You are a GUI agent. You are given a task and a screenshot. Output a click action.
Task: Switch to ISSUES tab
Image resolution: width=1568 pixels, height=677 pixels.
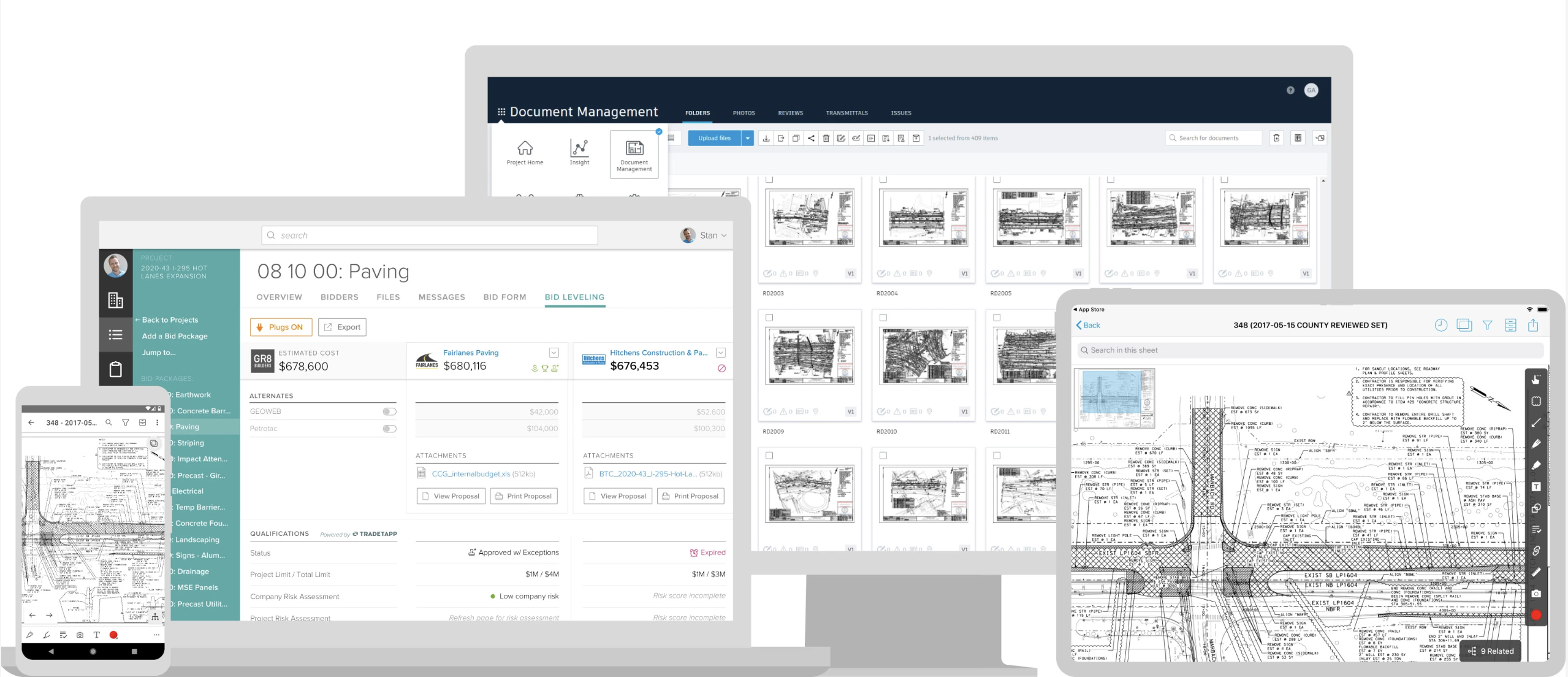pos(901,113)
